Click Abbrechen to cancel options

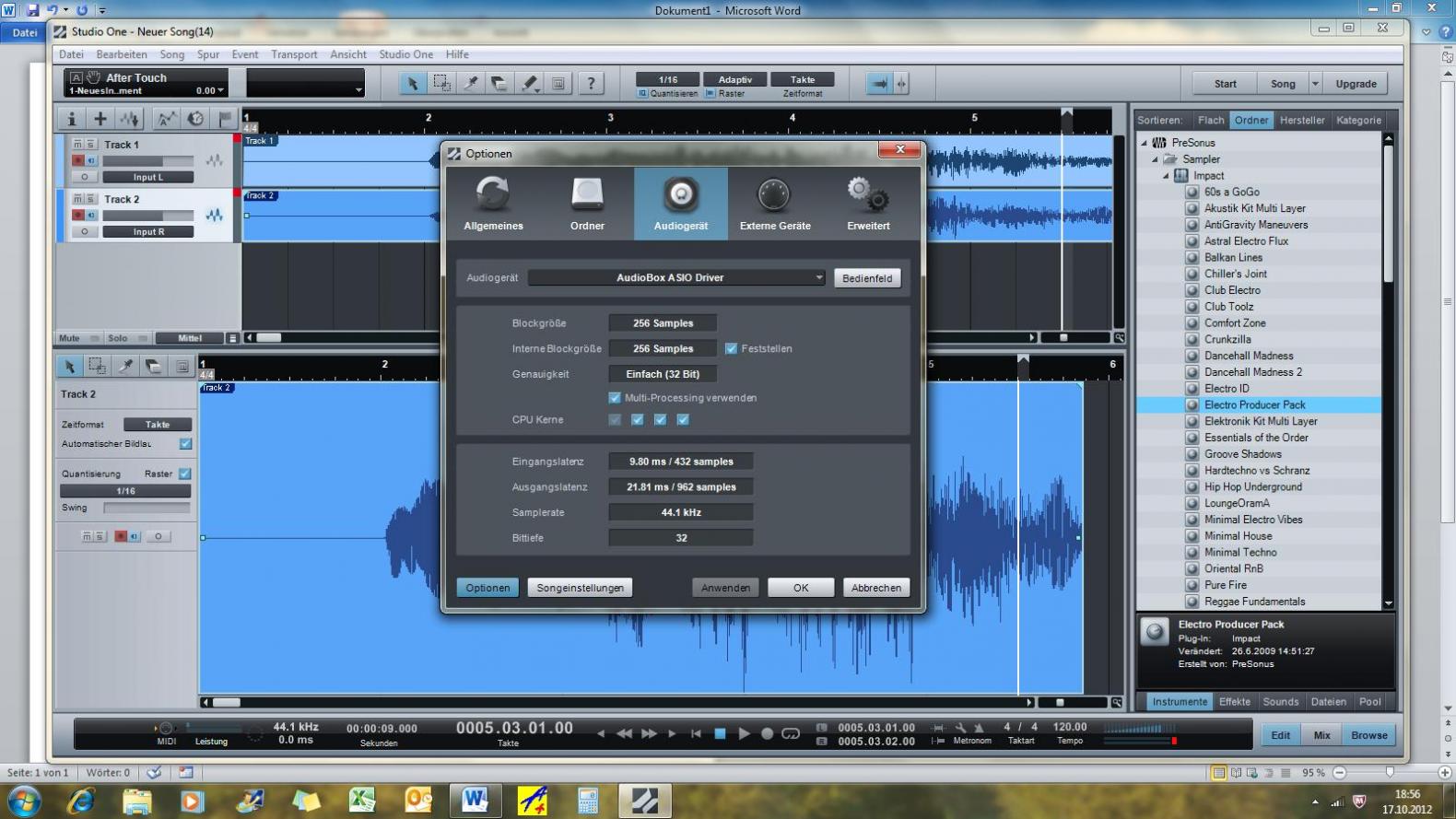click(876, 588)
